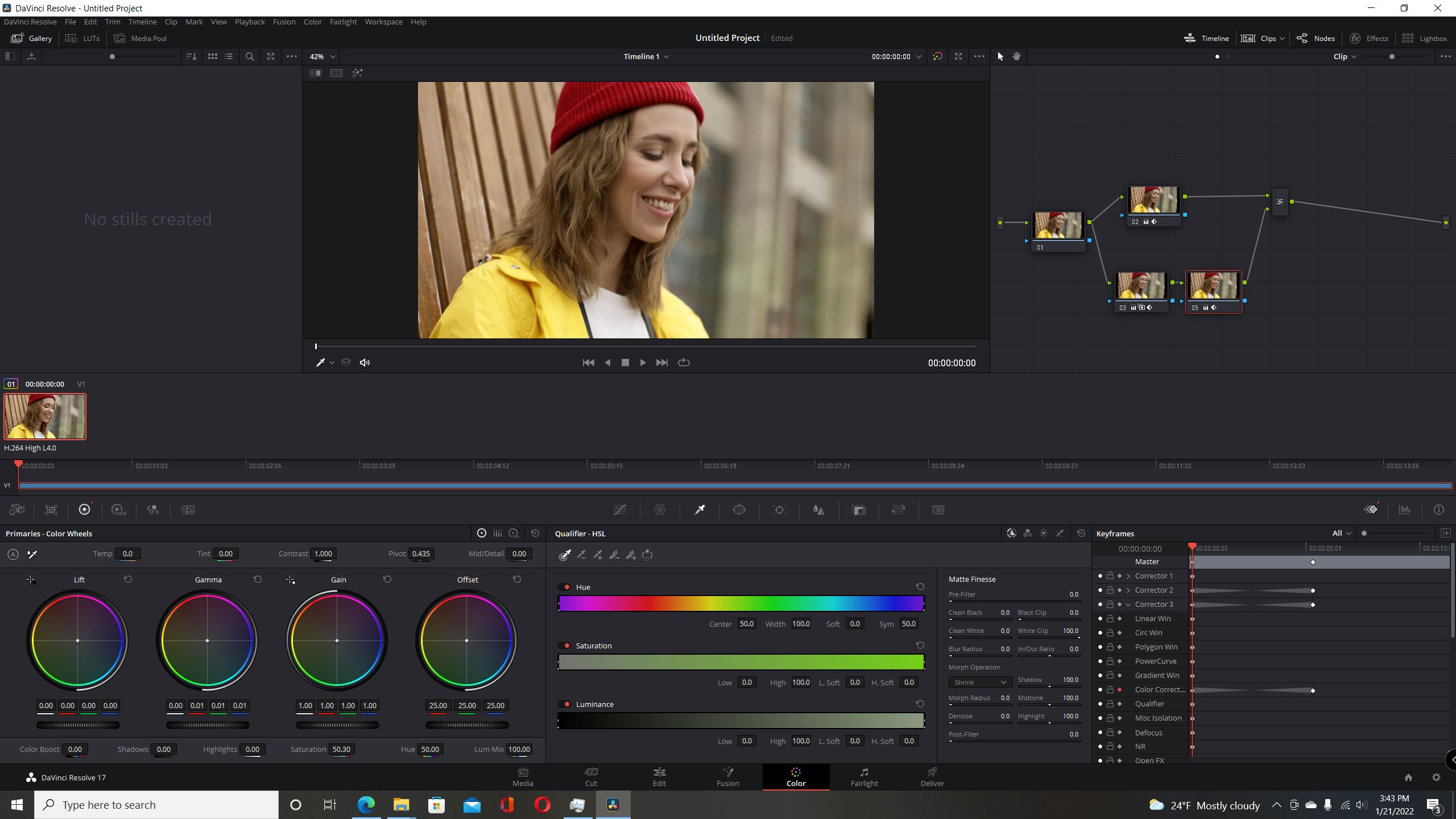Open the Media Pool button
This screenshot has height=819, width=1456.
pos(140,38)
